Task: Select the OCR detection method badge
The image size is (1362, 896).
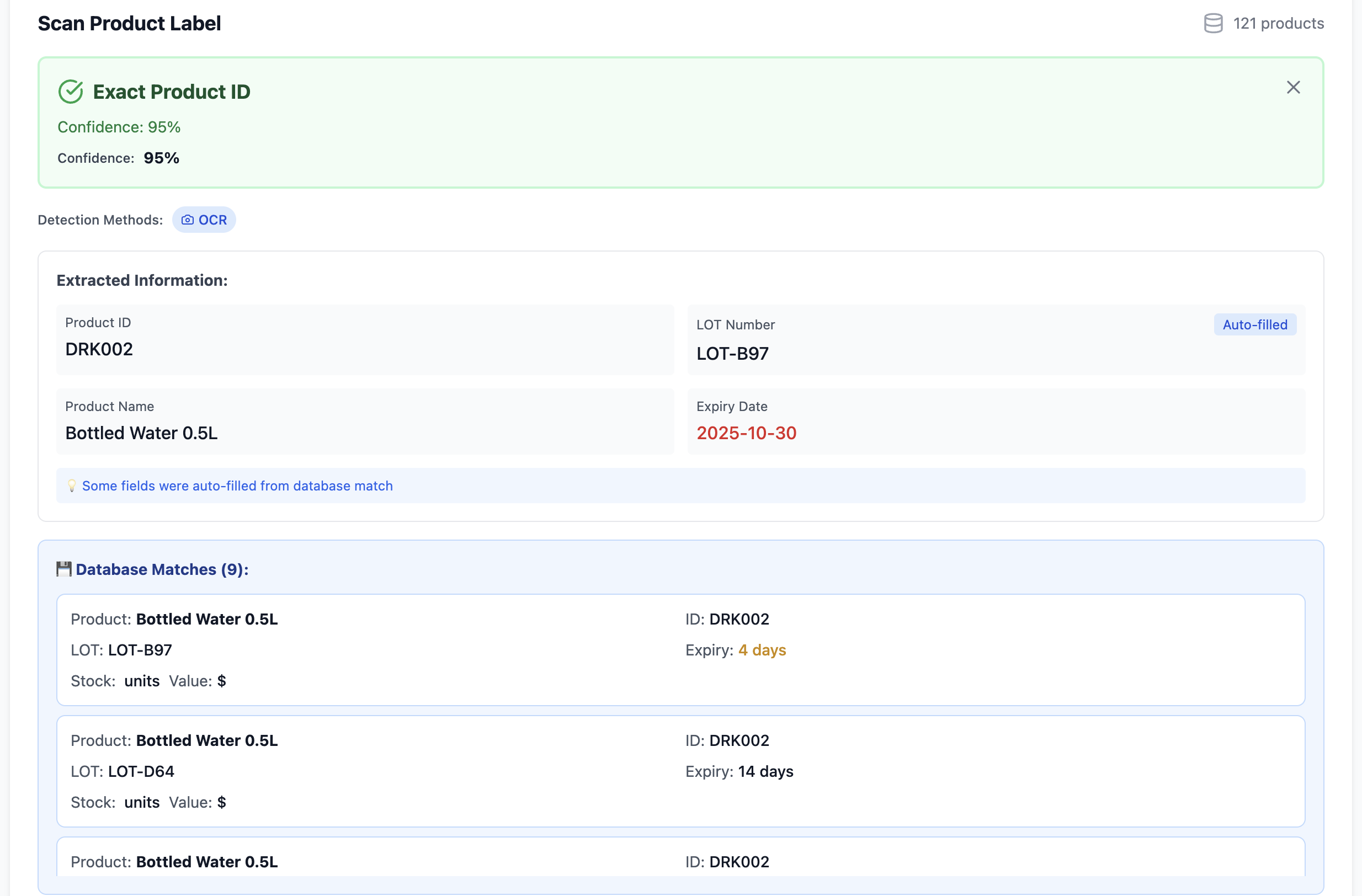Action: click(204, 220)
